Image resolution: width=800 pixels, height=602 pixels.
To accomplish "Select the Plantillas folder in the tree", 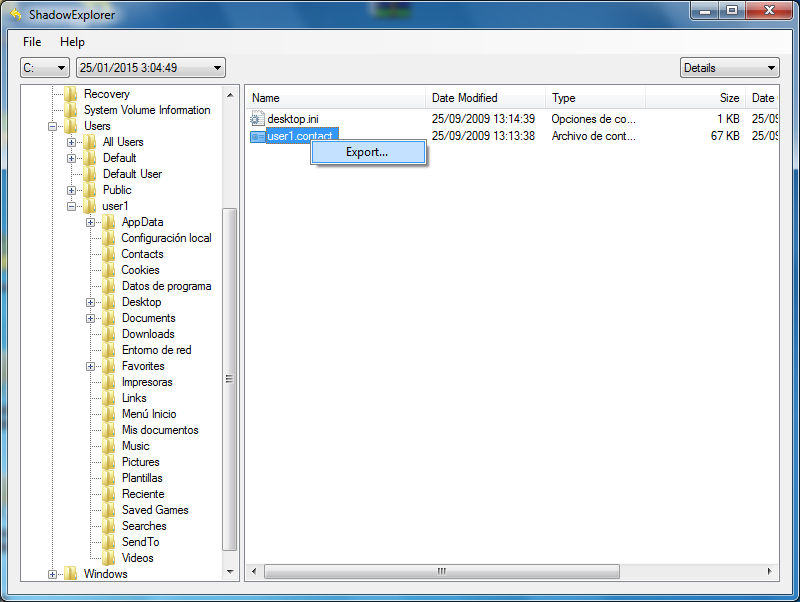I will (x=142, y=478).
